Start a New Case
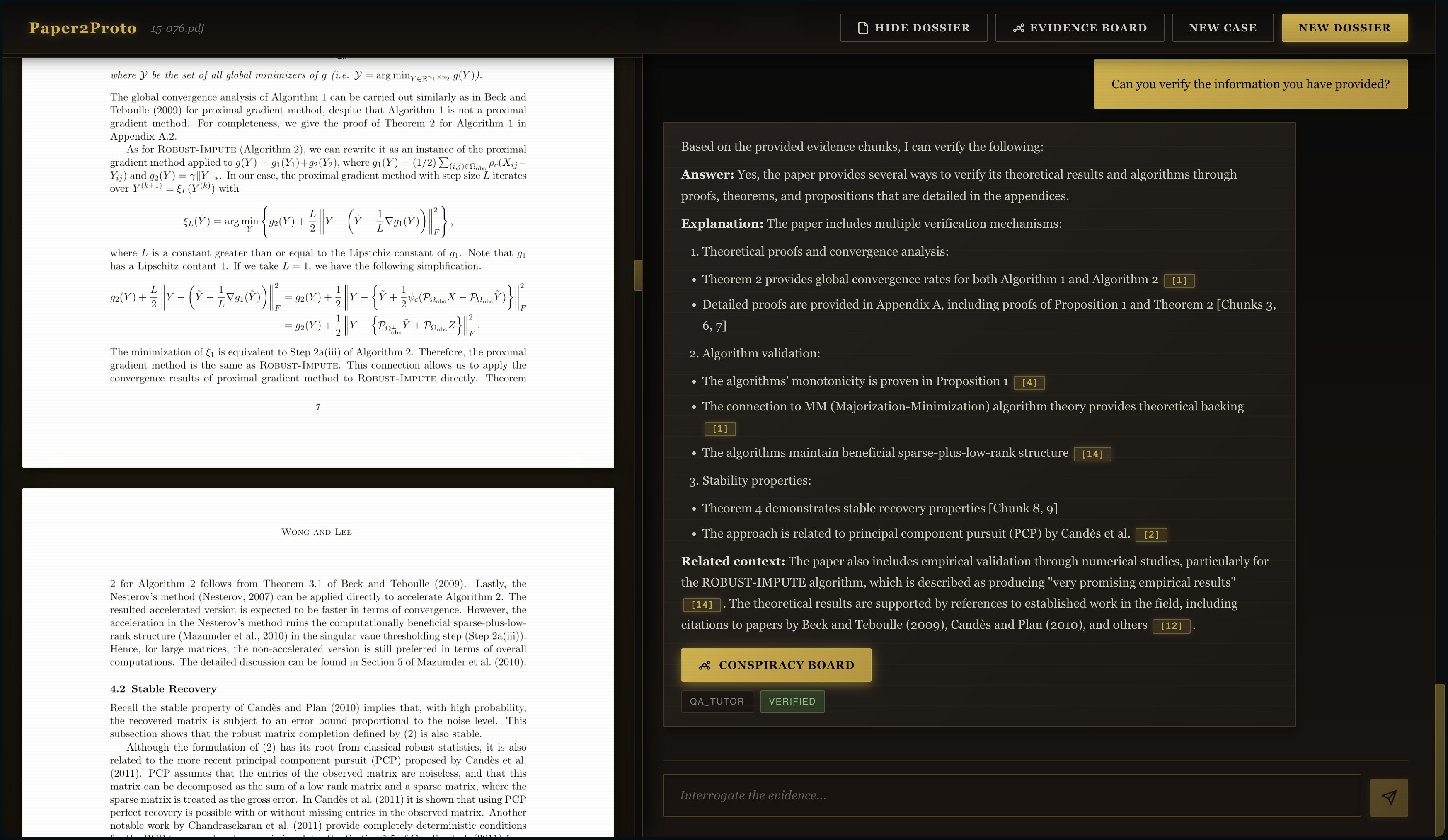The height and width of the screenshot is (840, 1448). 1222,28
